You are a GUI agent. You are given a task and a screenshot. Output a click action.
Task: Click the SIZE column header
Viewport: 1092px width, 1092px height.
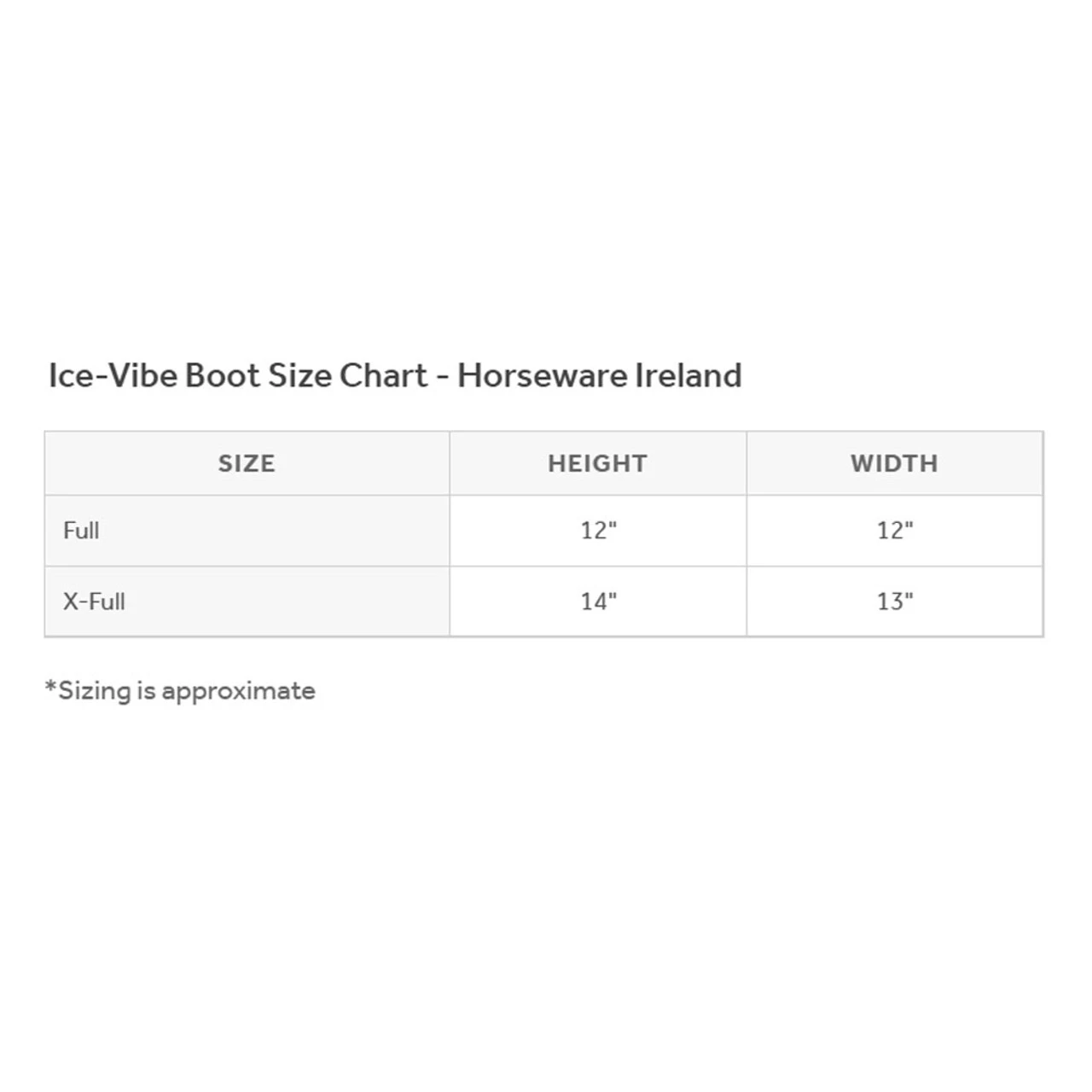[x=247, y=463]
